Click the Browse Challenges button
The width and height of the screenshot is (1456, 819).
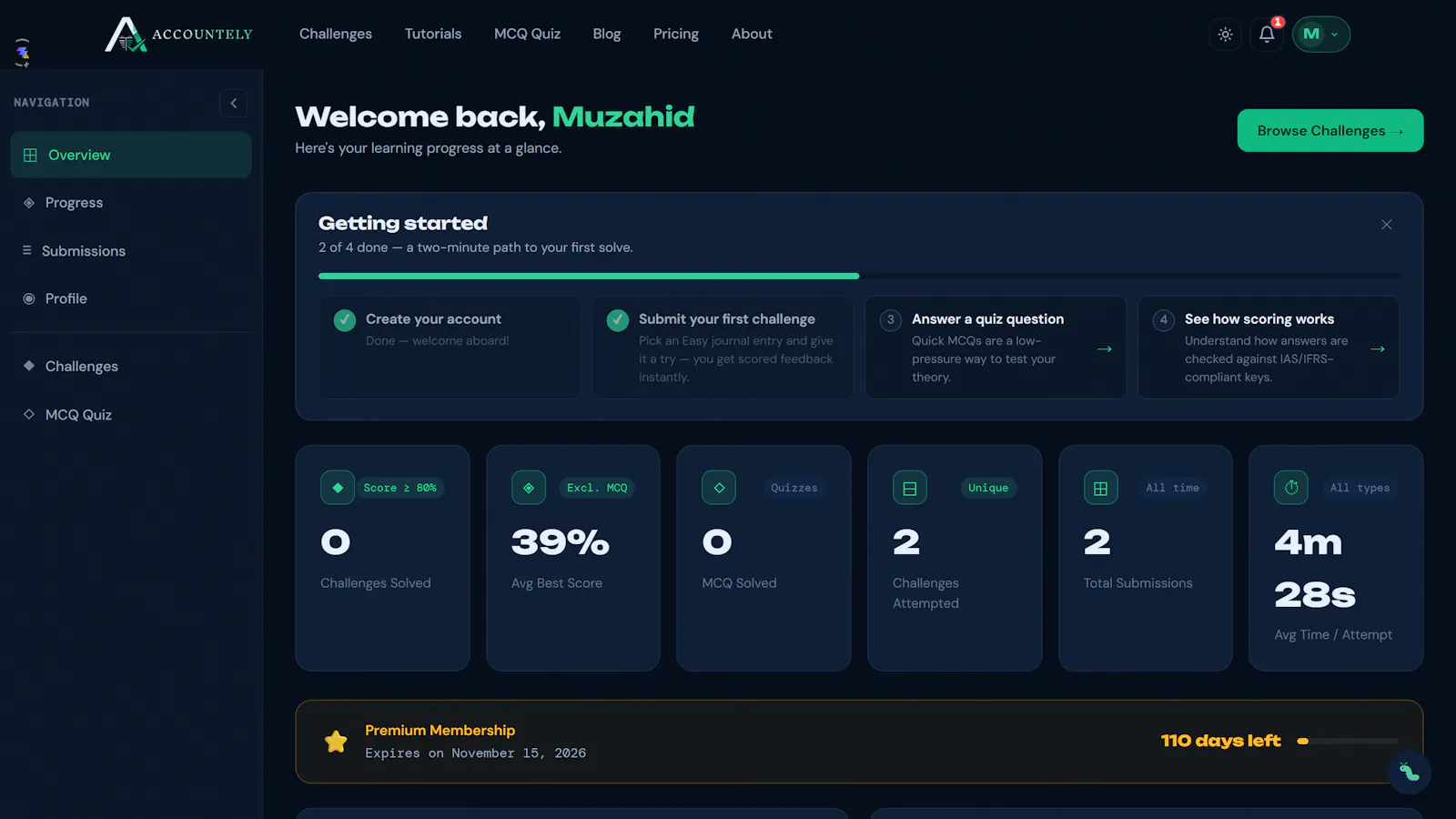pyautogui.click(x=1330, y=131)
